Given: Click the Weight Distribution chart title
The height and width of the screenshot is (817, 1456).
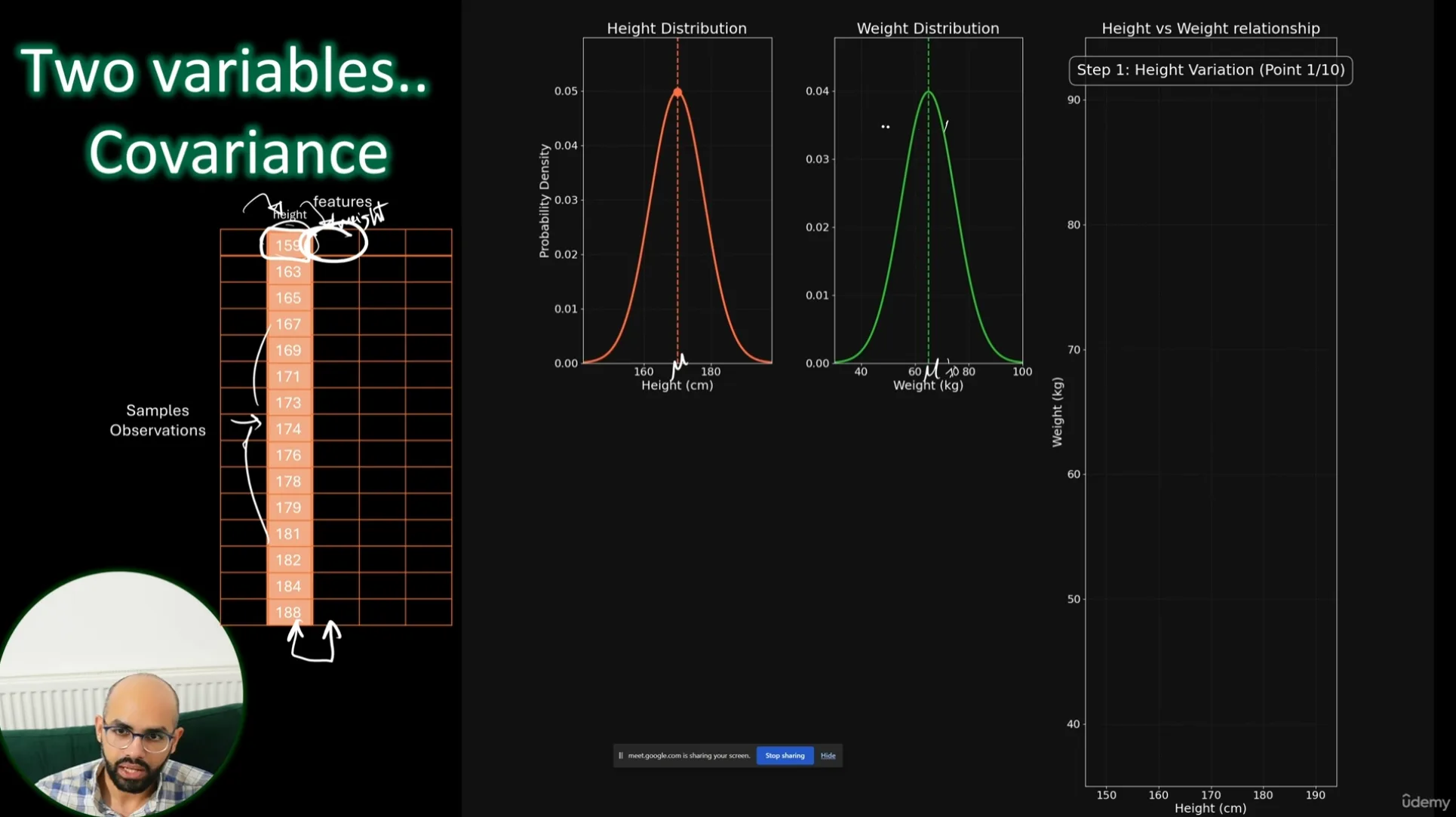Looking at the screenshot, I should (x=927, y=28).
